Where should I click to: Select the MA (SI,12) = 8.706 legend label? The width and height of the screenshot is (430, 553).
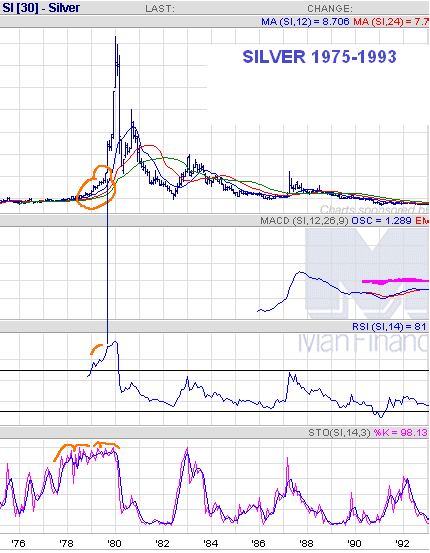pos(305,22)
